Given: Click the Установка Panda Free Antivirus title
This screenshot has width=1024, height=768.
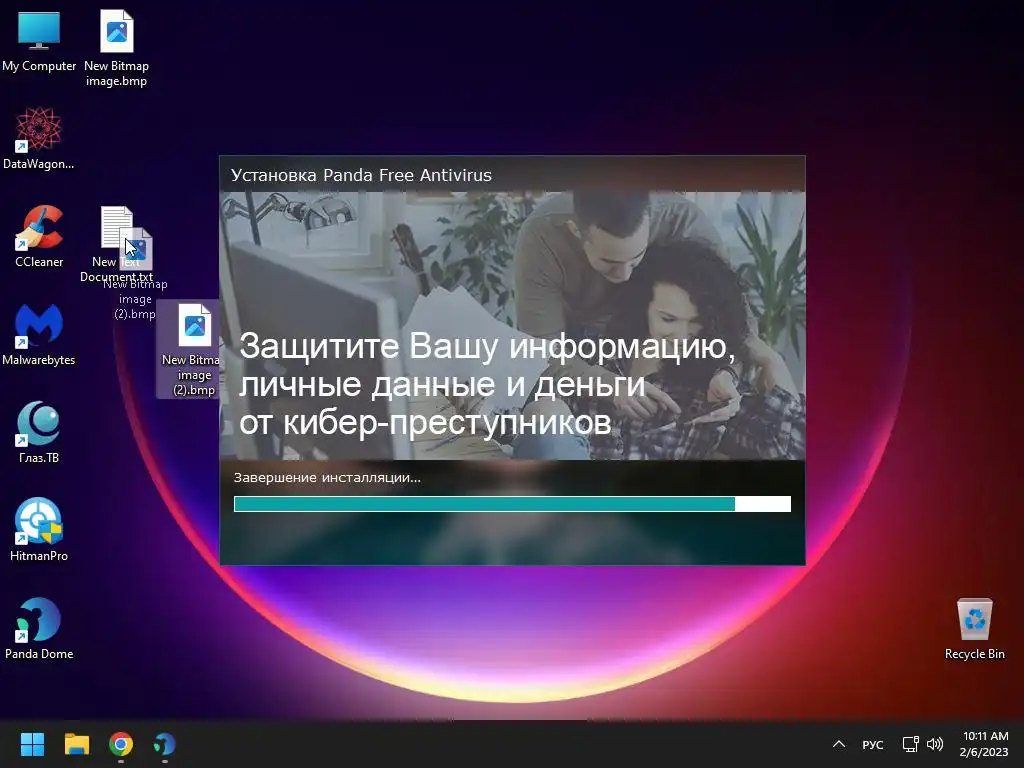Looking at the screenshot, I should tap(361, 175).
